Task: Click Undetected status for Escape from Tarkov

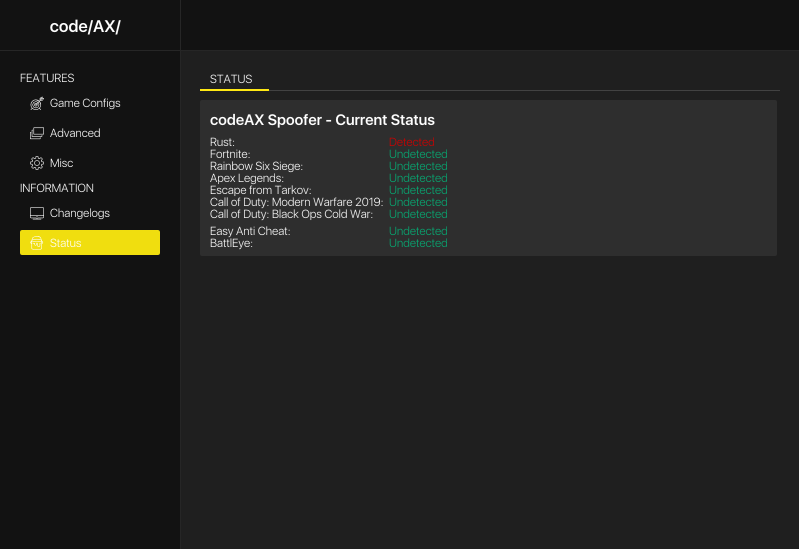Action: 418,190
